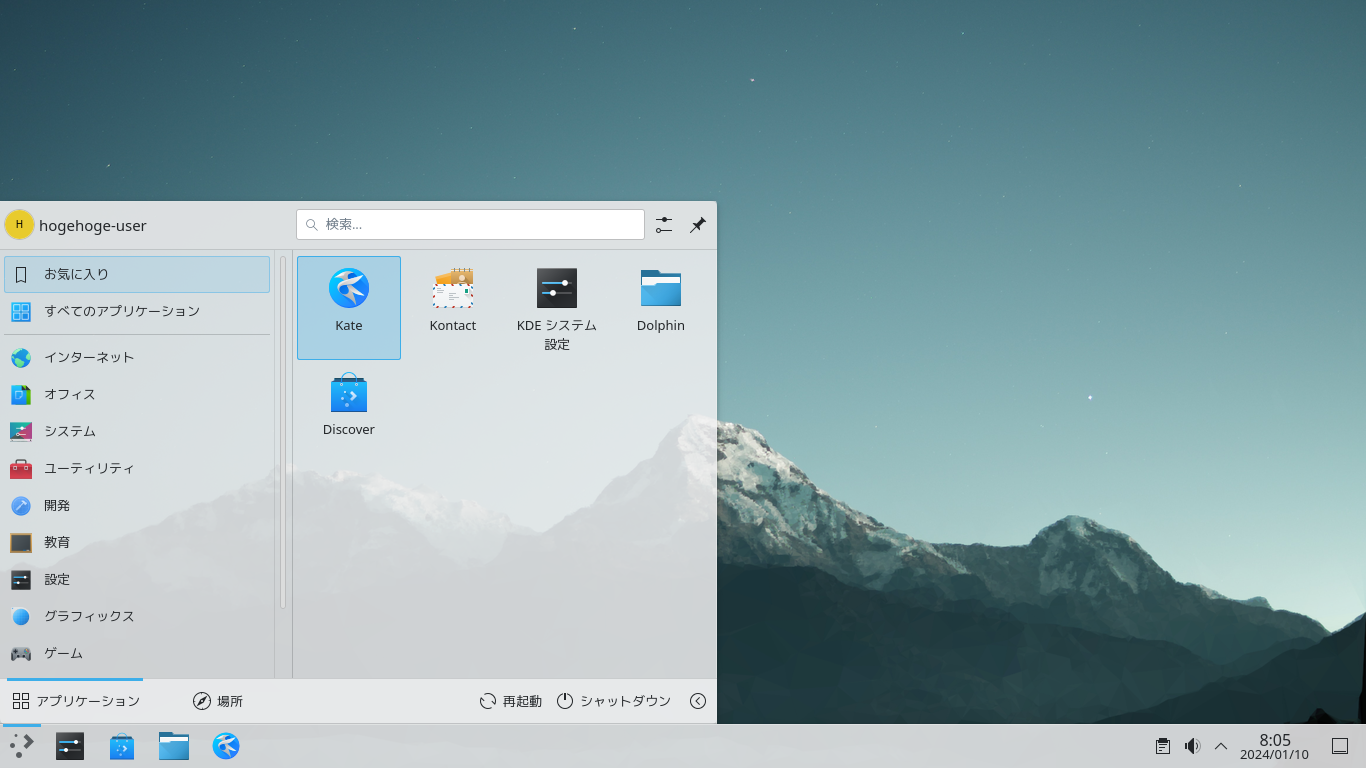Screen dimensions: 1366x768
Task: Click the 再起動 button
Action: (x=510, y=701)
